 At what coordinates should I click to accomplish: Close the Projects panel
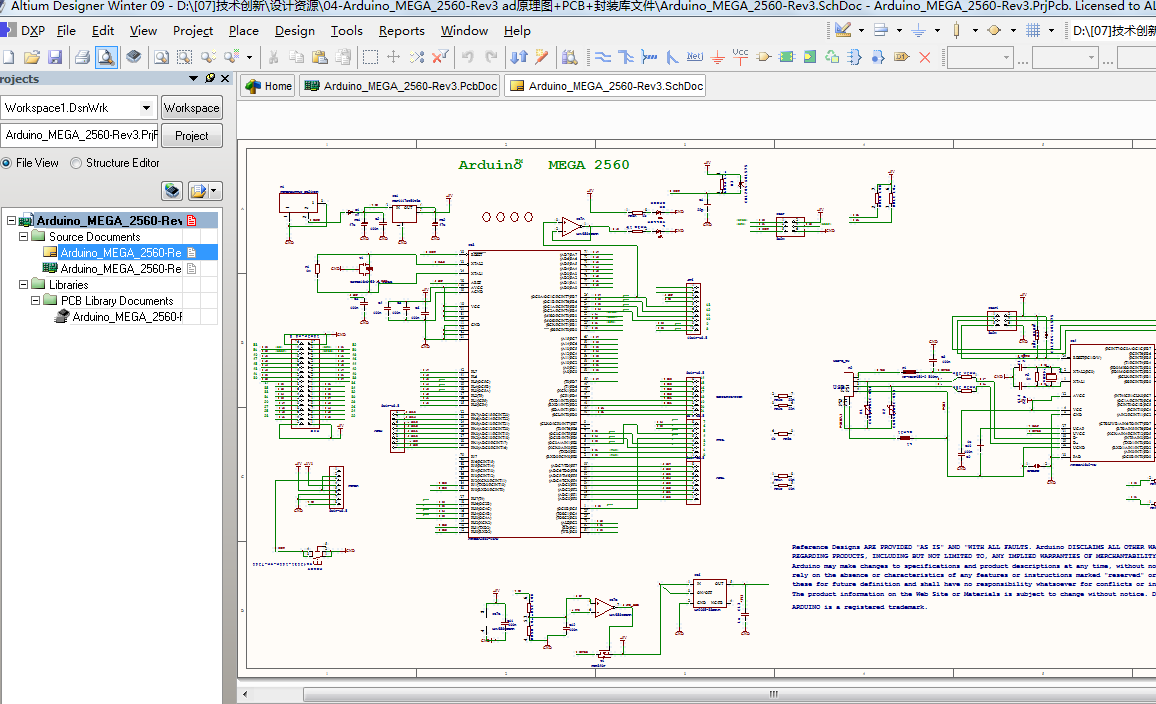(x=226, y=78)
